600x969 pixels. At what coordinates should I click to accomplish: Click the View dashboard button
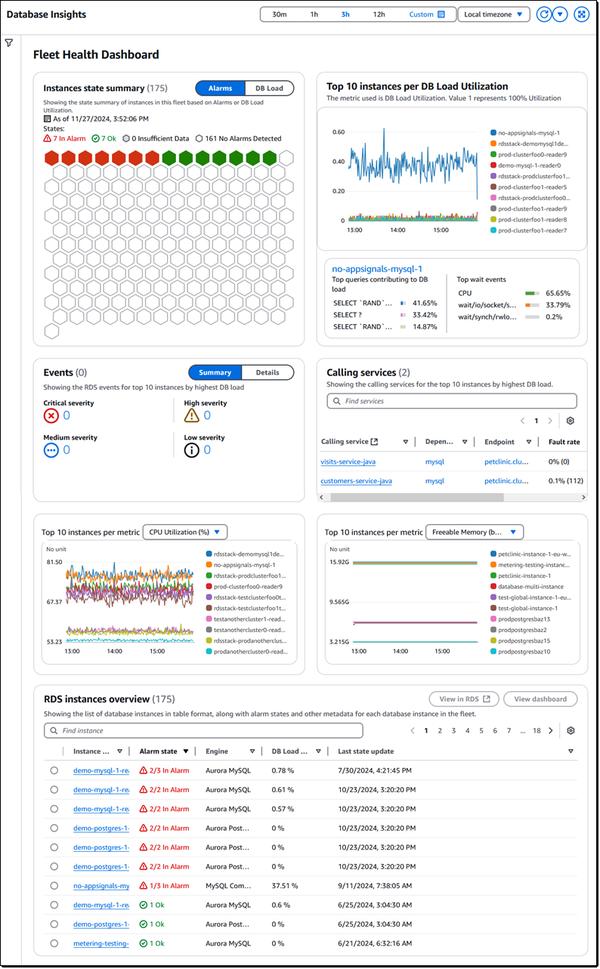pyautogui.click(x=540, y=699)
